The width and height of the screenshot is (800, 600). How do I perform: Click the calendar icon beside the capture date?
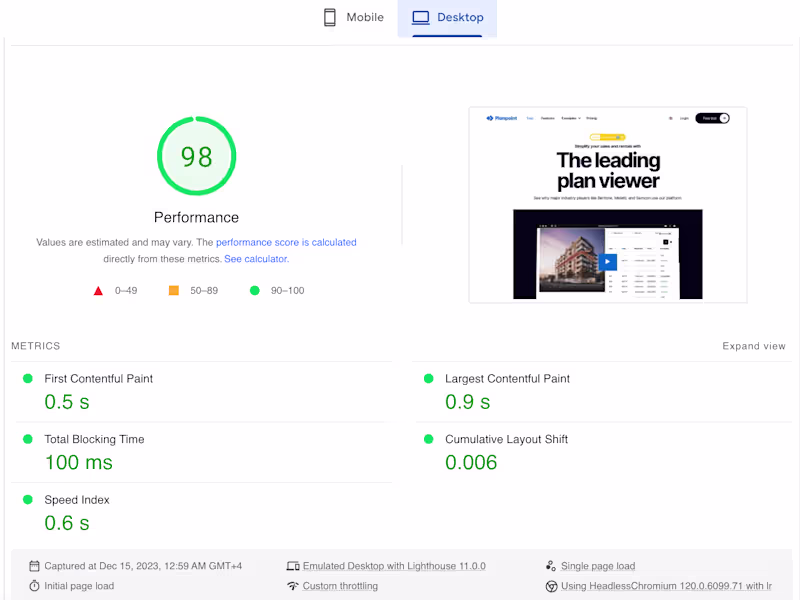point(35,565)
